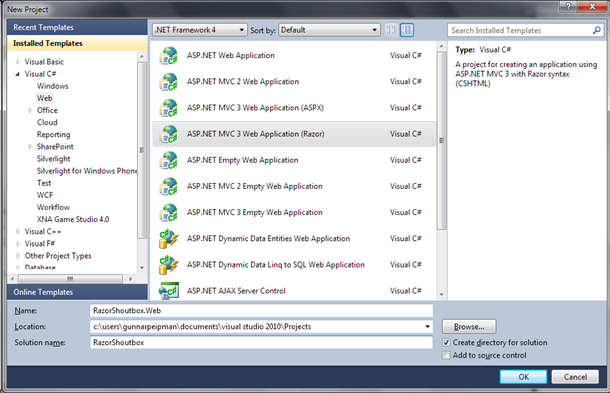Screen dimensions: 610x393
Task: Select XNA Game Studio 4.0 category
Action: tap(73, 219)
